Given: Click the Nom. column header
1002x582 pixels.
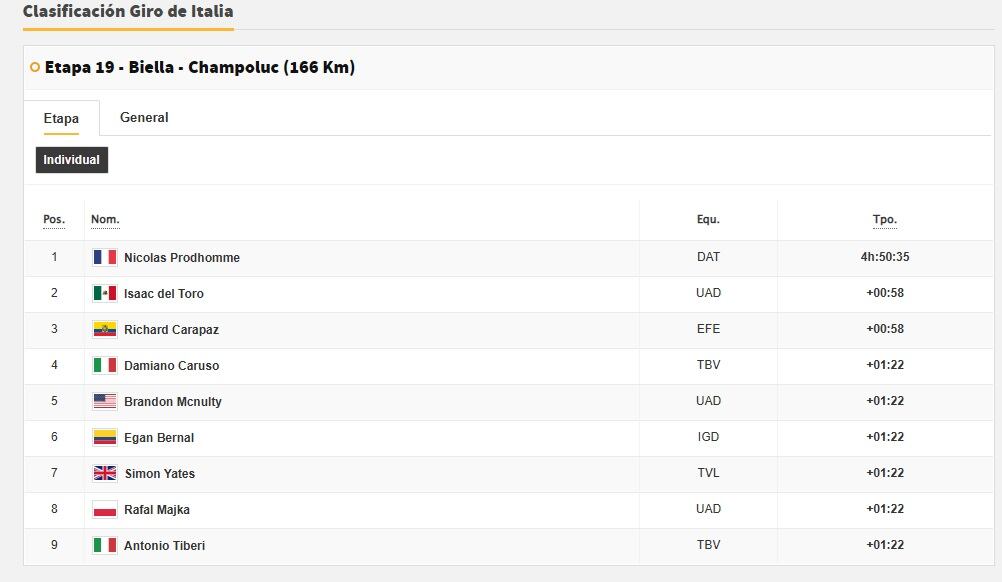Looking at the screenshot, I should click(x=105, y=219).
